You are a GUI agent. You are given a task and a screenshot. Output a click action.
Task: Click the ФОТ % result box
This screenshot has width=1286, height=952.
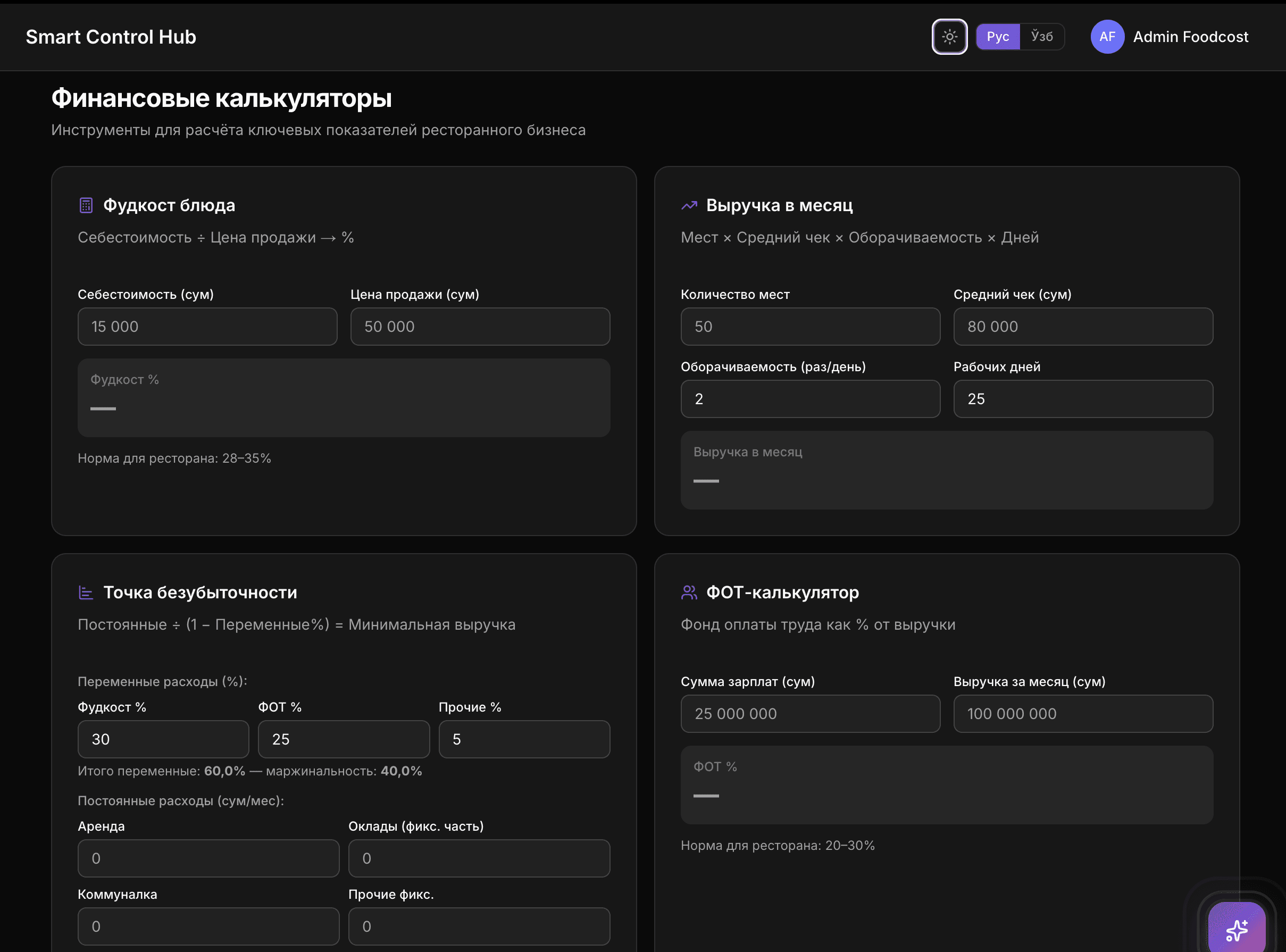pos(947,786)
